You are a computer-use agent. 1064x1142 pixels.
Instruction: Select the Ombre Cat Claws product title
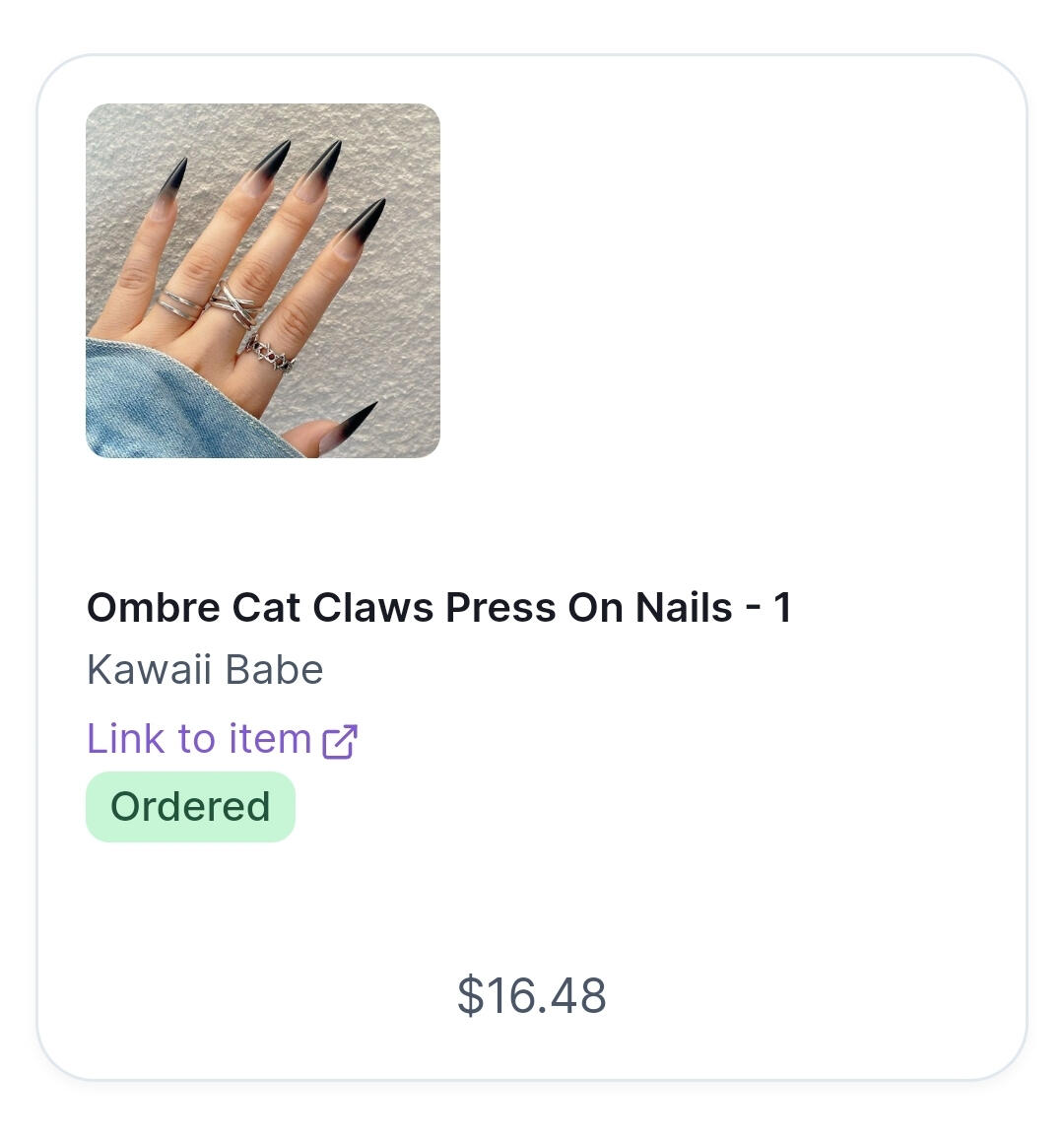point(438,607)
